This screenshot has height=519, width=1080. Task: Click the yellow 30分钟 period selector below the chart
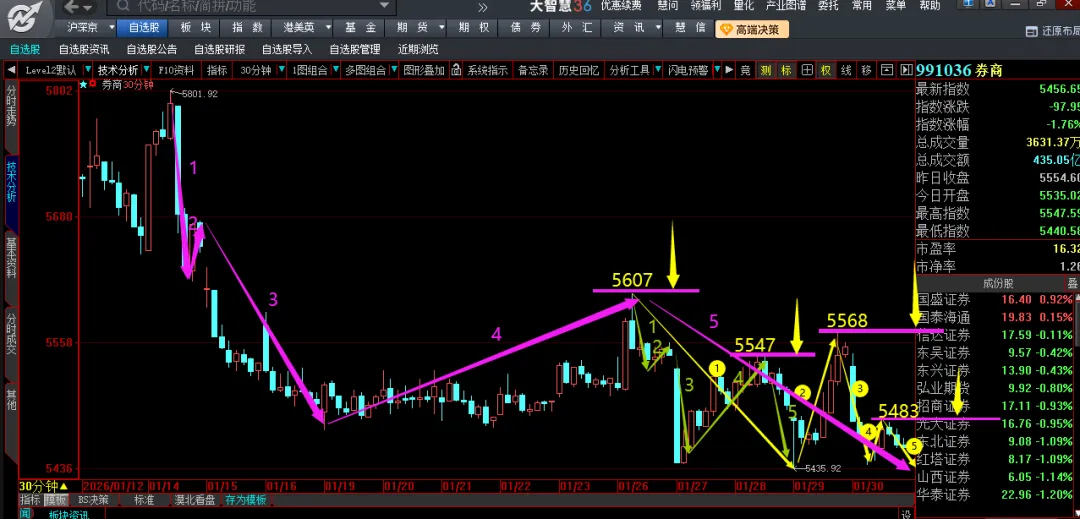(43, 486)
